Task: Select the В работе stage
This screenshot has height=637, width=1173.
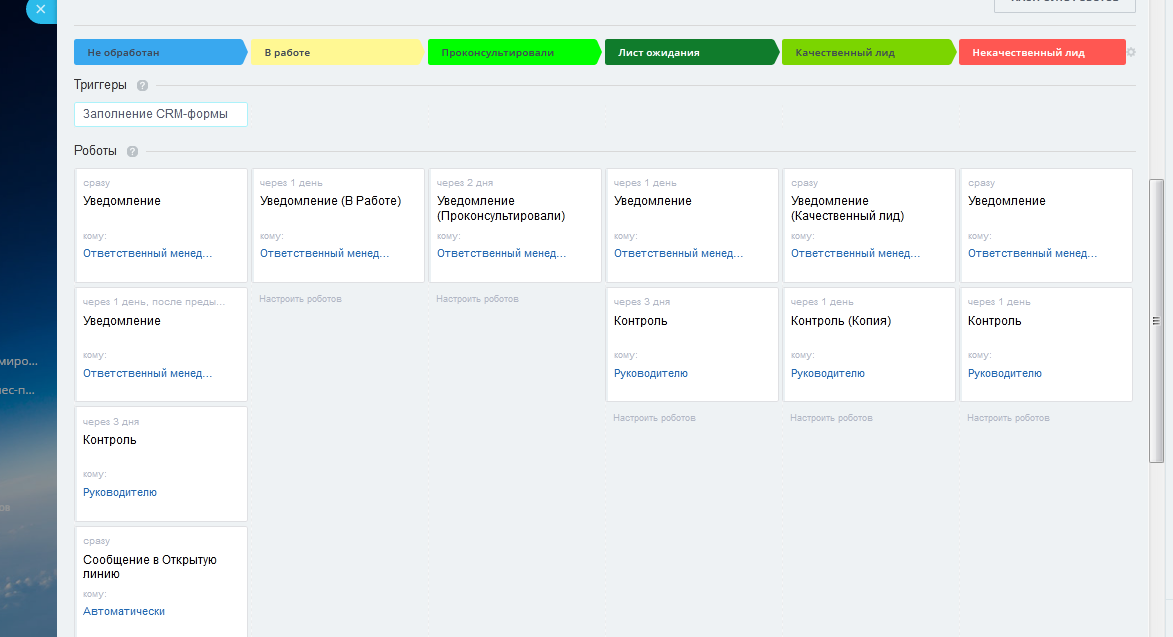Action: [334, 52]
